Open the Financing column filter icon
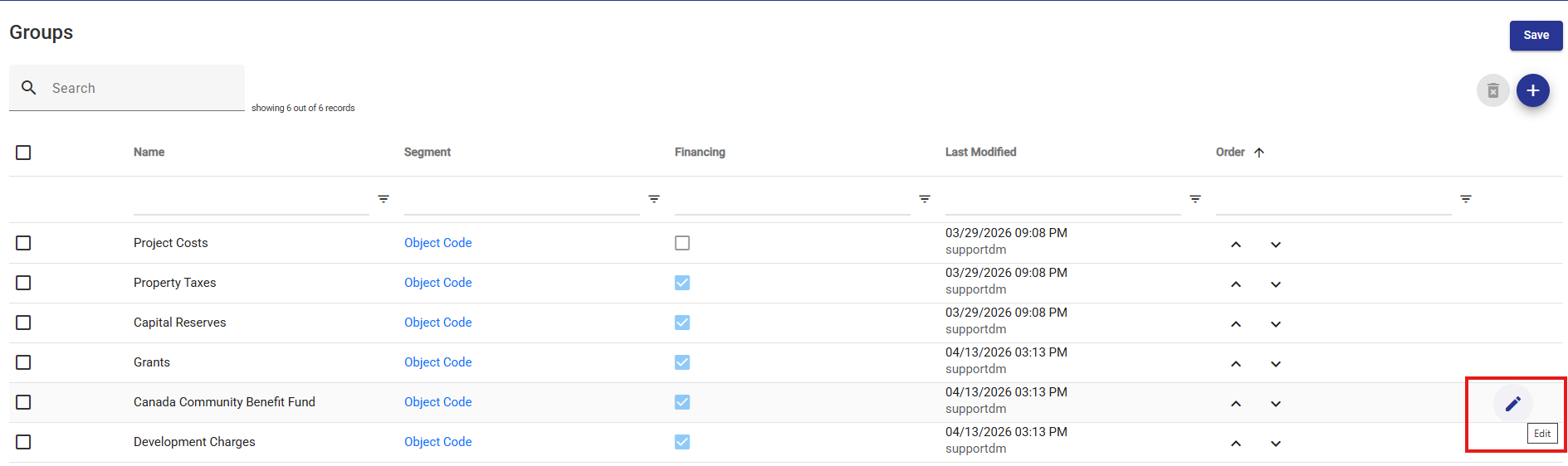1568x466 pixels. coord(925,199)
